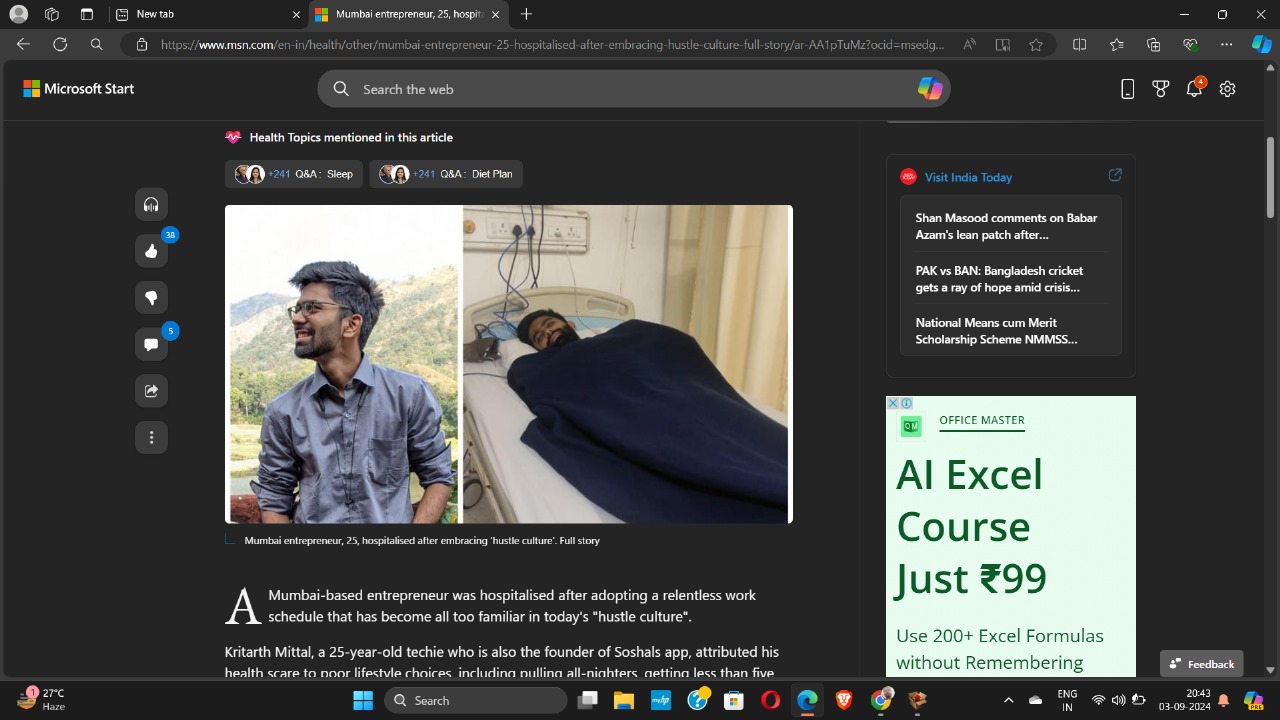Open Microsoft Start settings gear
Viewport: 1280px width, 720px height.
[x=1227, y=89]
